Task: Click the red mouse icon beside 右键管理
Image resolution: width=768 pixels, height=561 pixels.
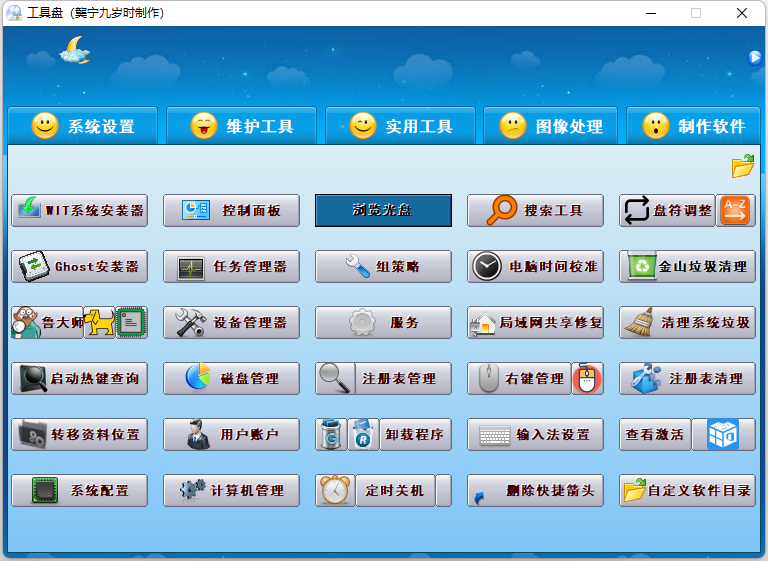Action: coord(588,379)
